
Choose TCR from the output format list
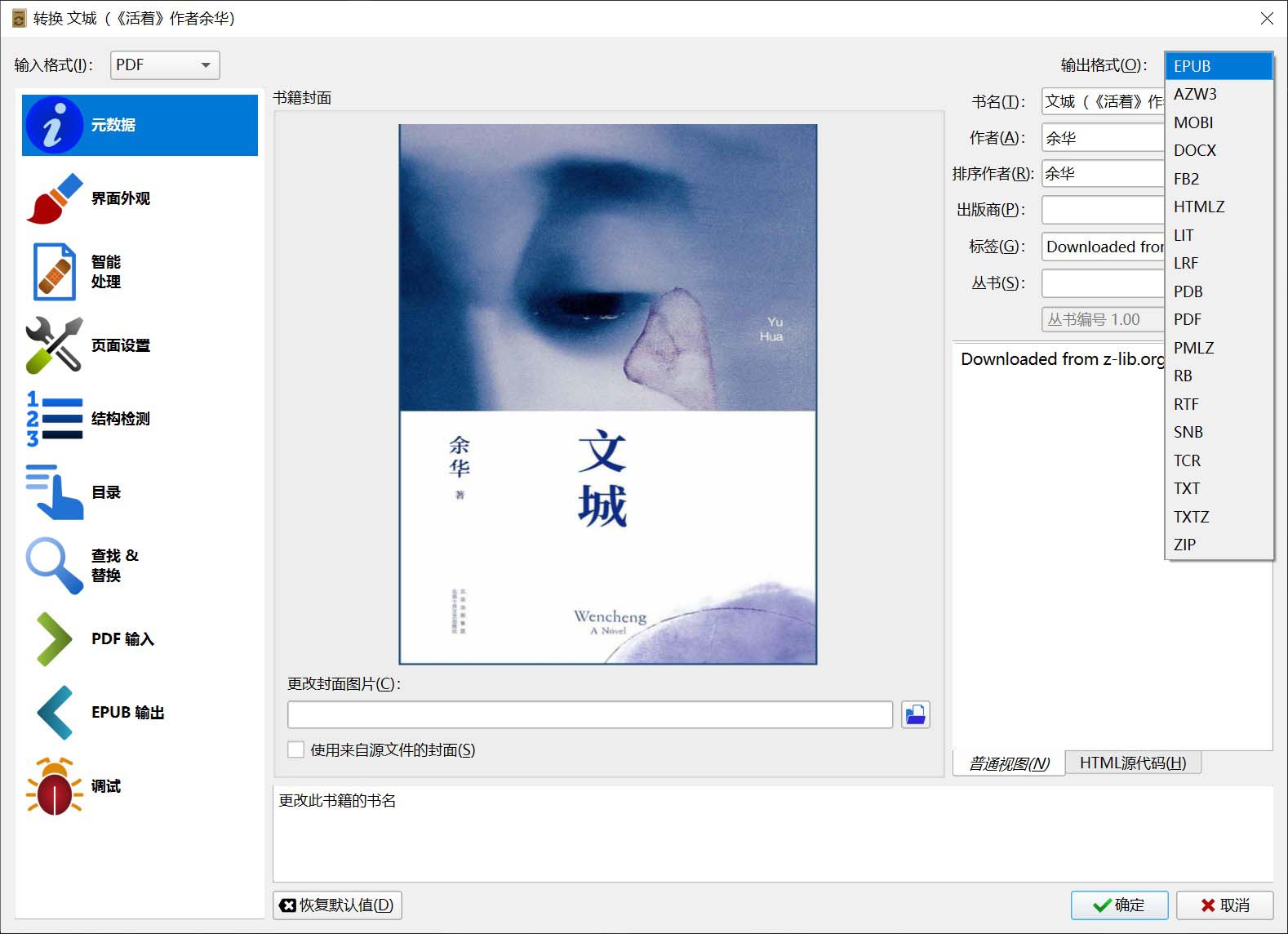click(x=1219, y=460)
